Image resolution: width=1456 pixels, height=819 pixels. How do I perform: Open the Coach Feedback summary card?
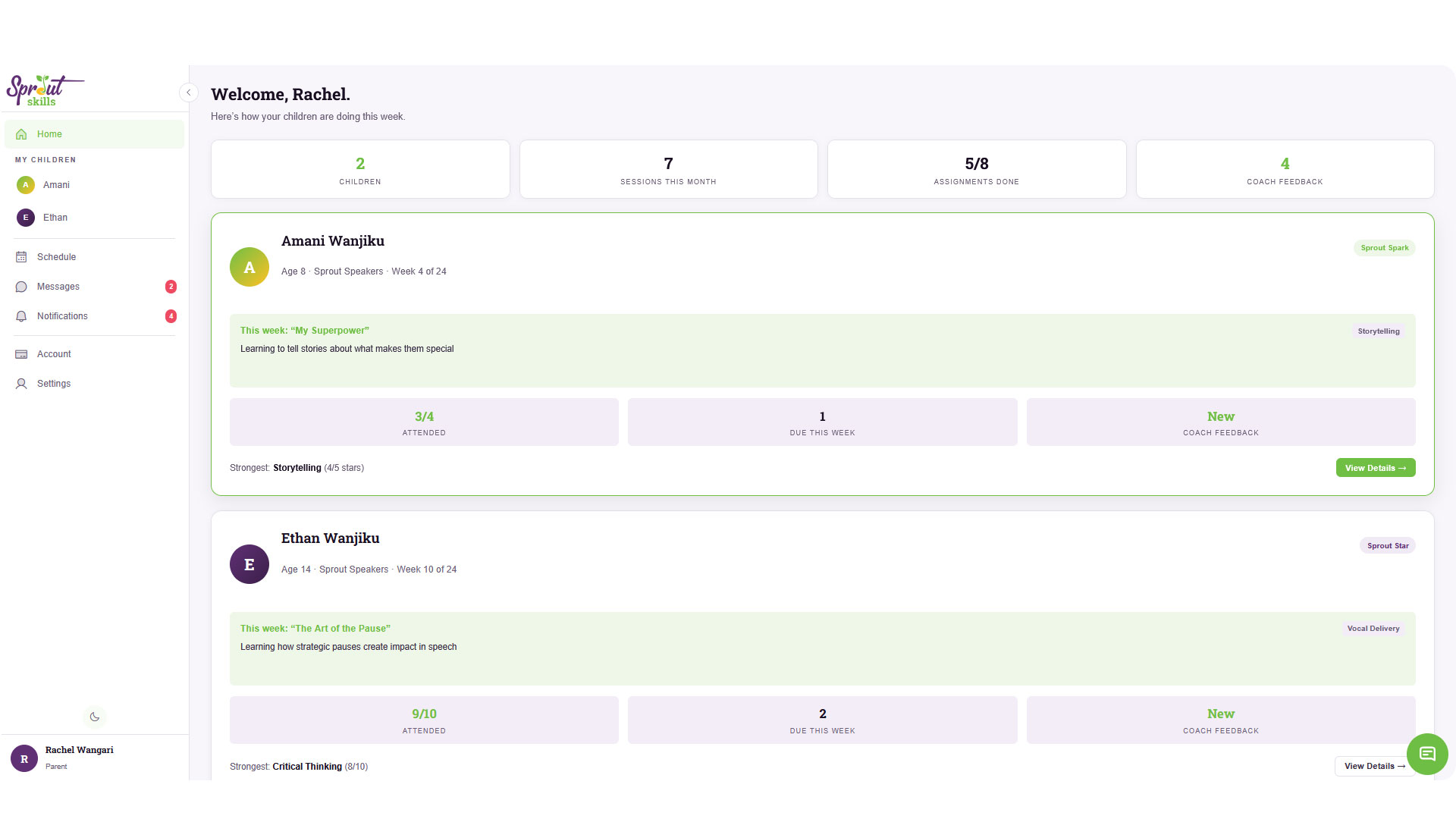(1285, 169)
